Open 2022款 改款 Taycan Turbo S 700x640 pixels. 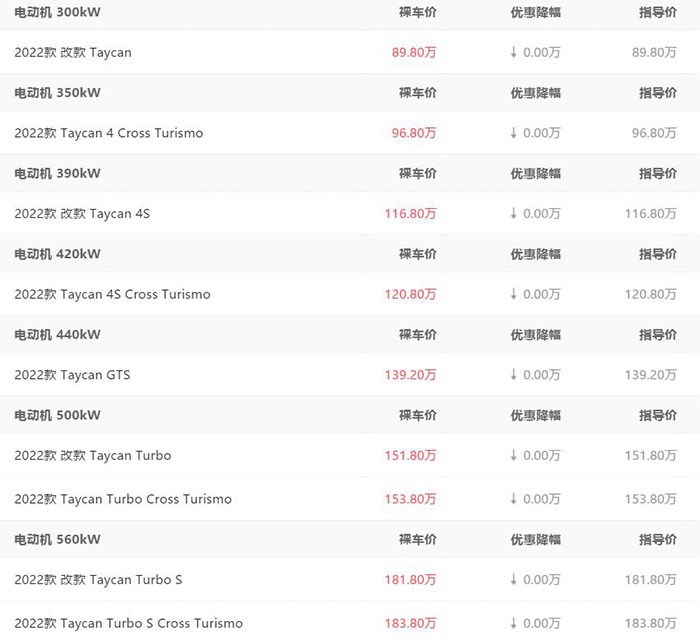(x=98, y=580)
